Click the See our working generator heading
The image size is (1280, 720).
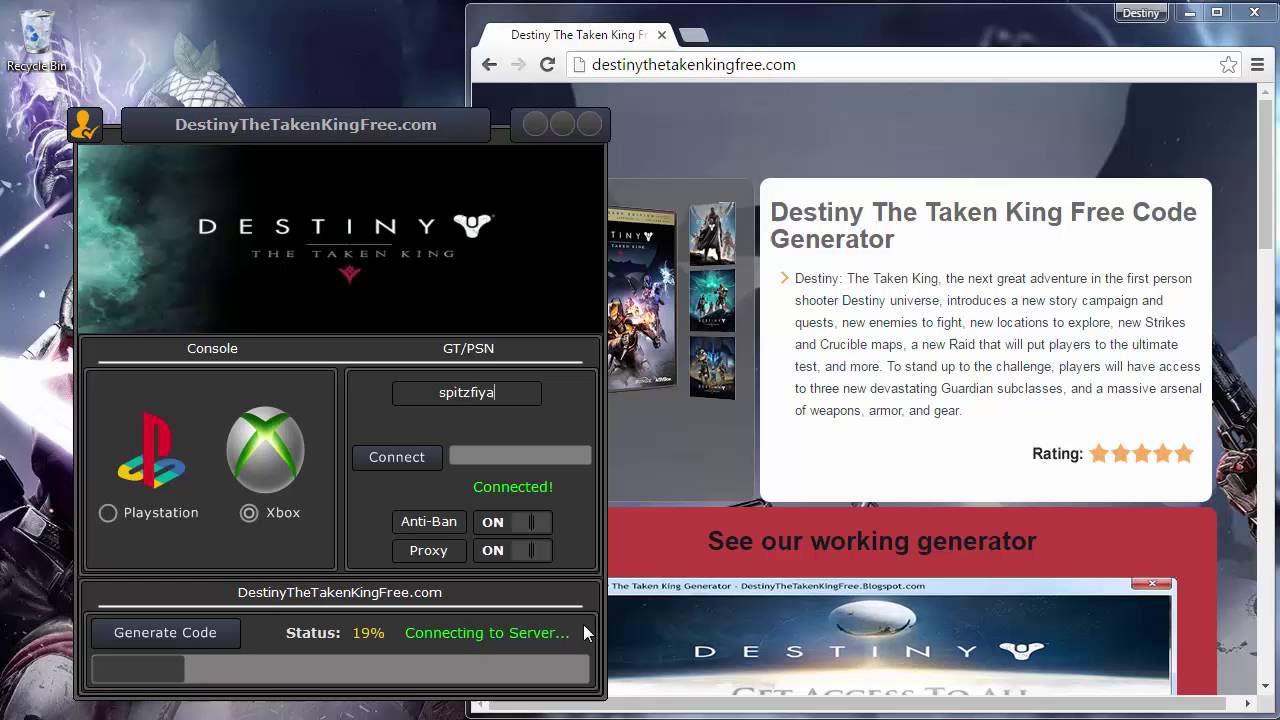click(x=872, y=541)
